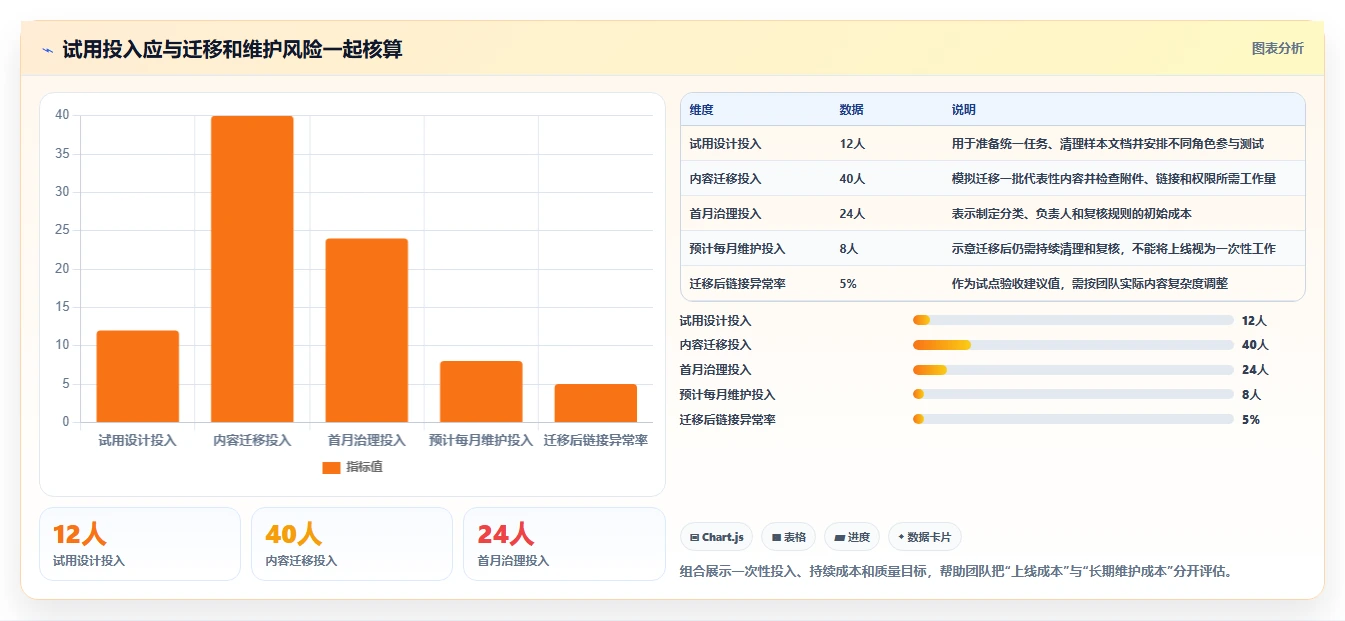Select the 预计每月维护投入 bar in chart

pyautogui.click(x=481, y=391)
